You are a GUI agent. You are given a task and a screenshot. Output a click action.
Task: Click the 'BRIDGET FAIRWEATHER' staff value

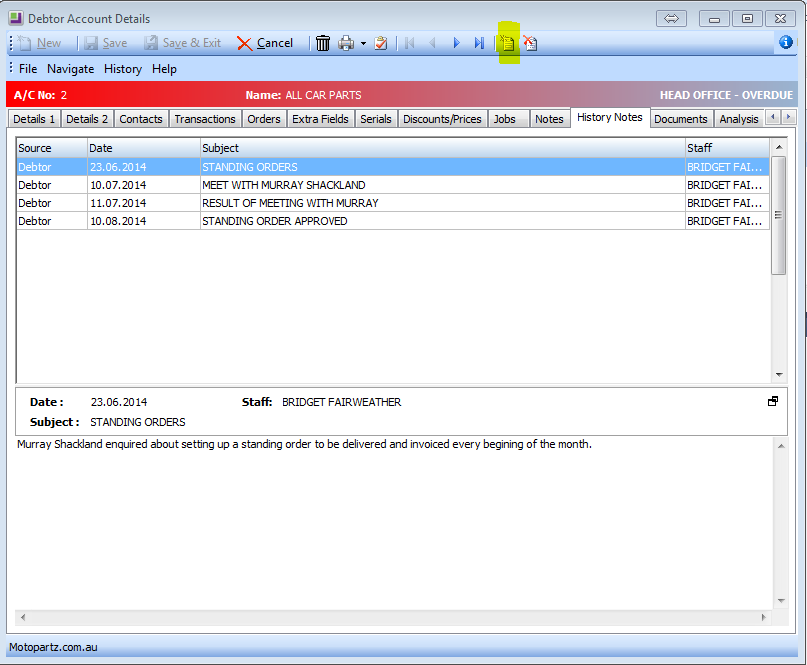[x=341, y=402]
